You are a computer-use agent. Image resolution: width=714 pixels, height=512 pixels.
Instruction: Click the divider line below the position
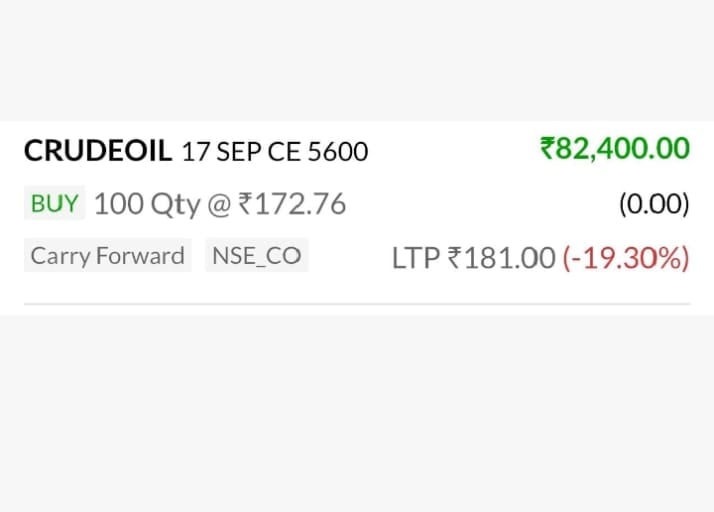pos(356,304)
